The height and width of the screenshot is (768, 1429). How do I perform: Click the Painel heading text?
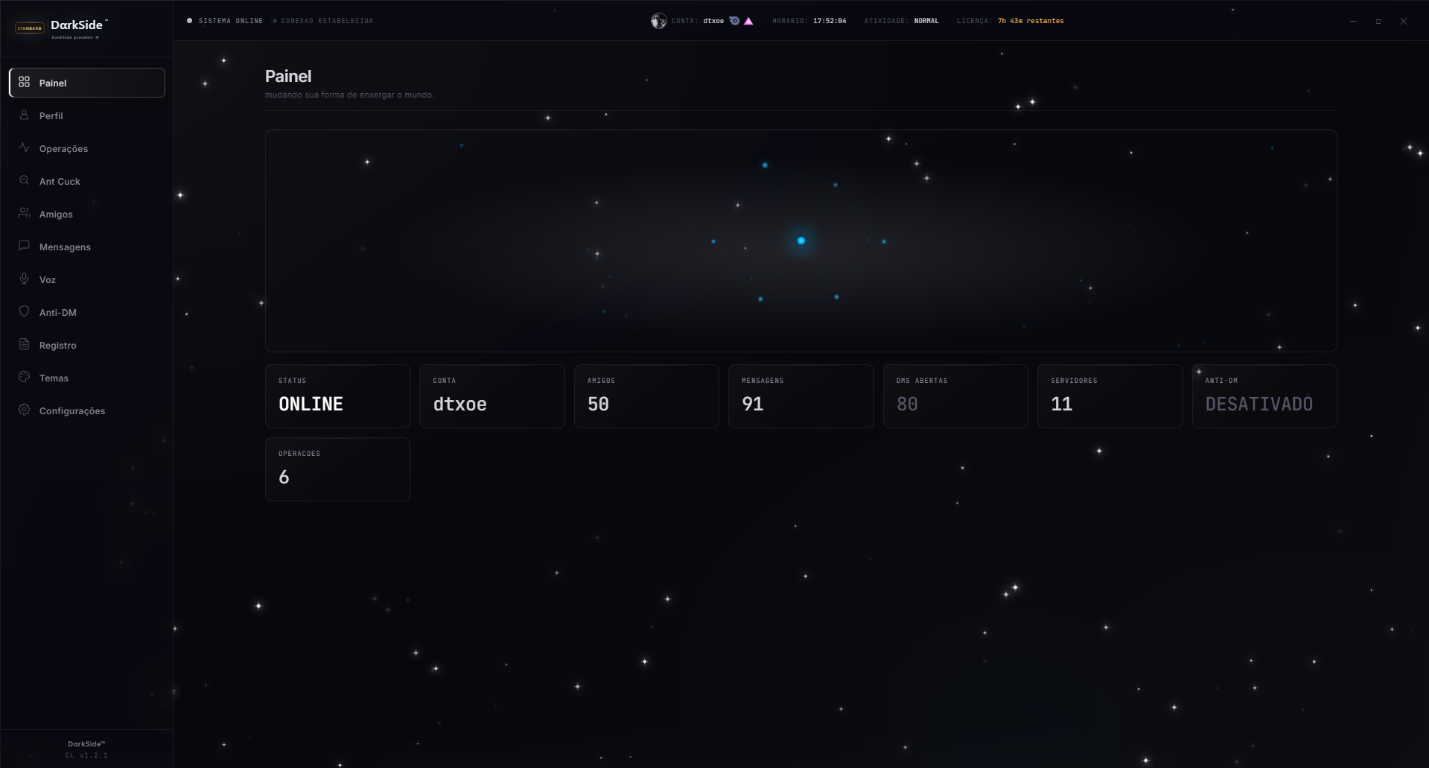pos(288,76)
